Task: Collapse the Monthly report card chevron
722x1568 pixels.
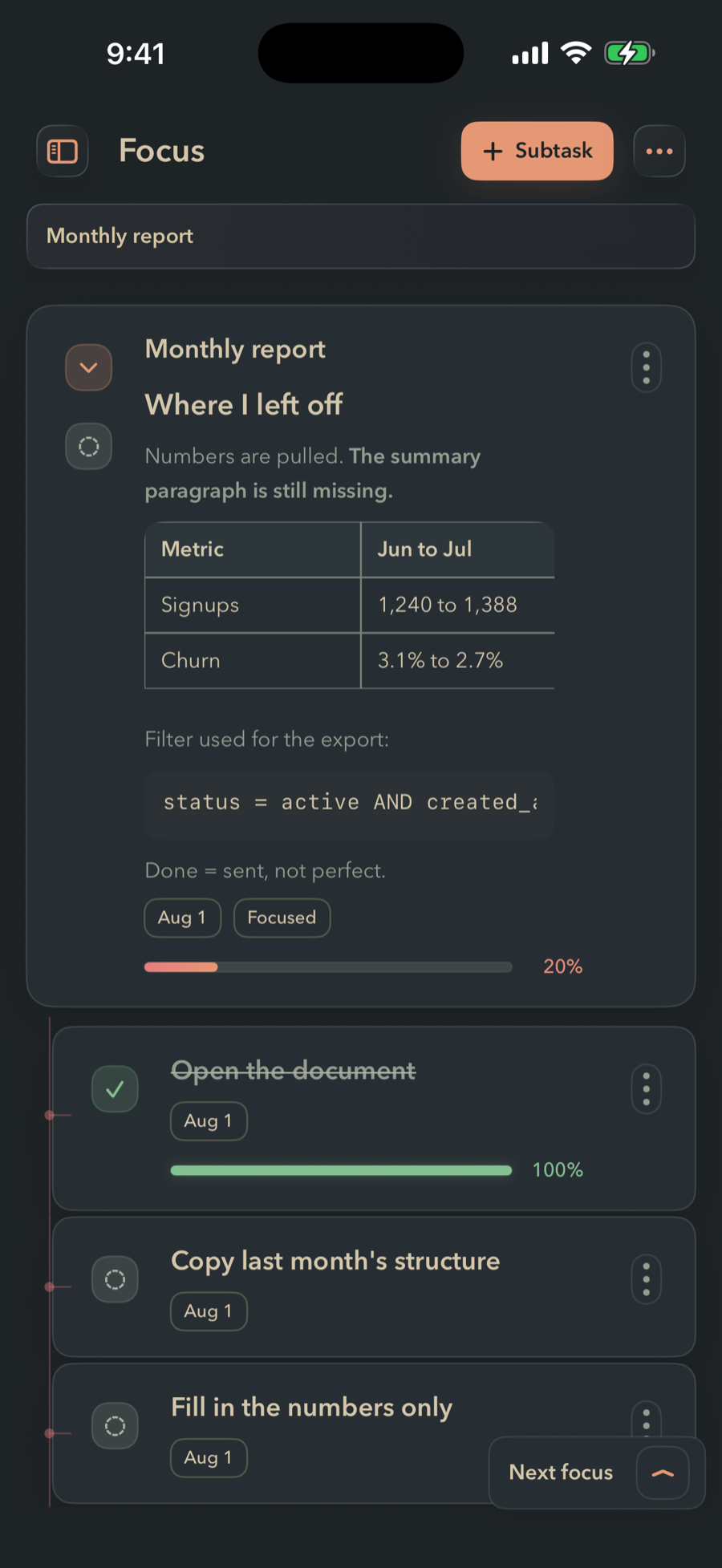Action: point(89,367)
